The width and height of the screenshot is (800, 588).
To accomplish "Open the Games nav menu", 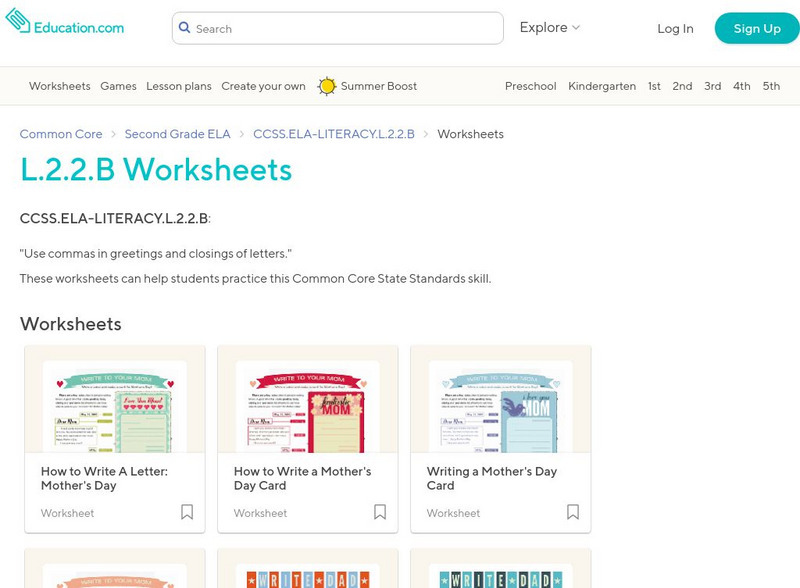I will click(x=118, y=86).
